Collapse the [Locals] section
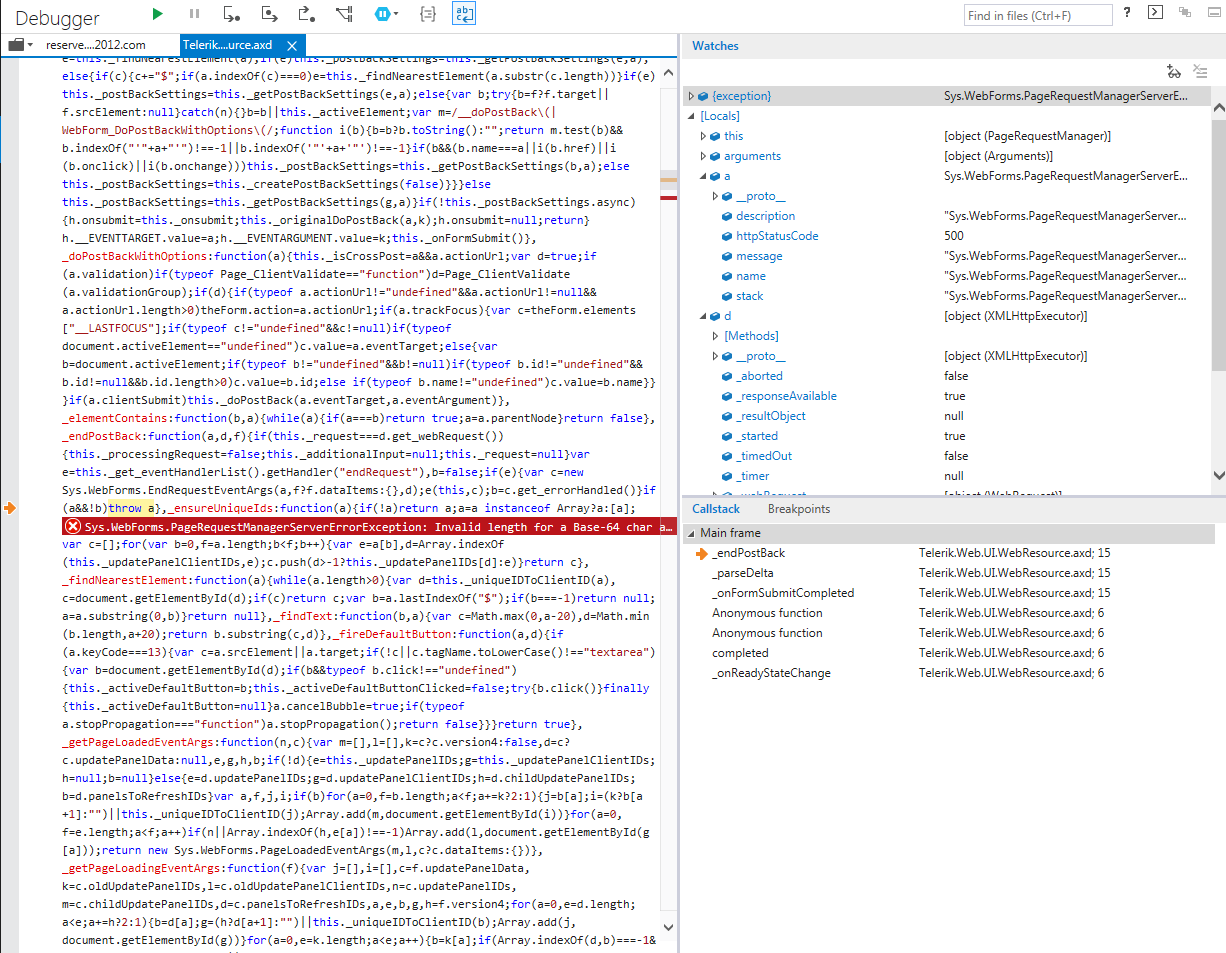Screen dimensions: 1226x953 [691, 116]
